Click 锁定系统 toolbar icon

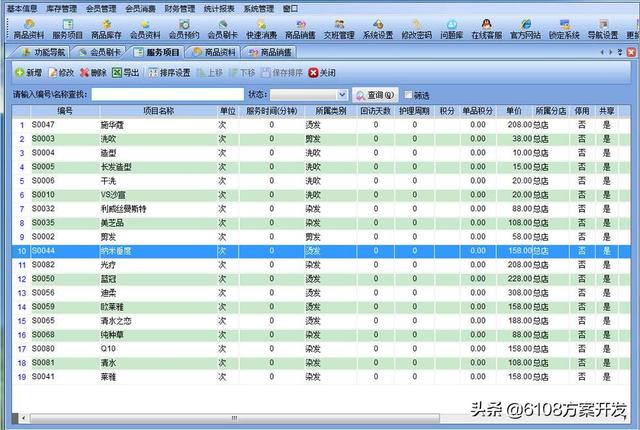(564, 29)
